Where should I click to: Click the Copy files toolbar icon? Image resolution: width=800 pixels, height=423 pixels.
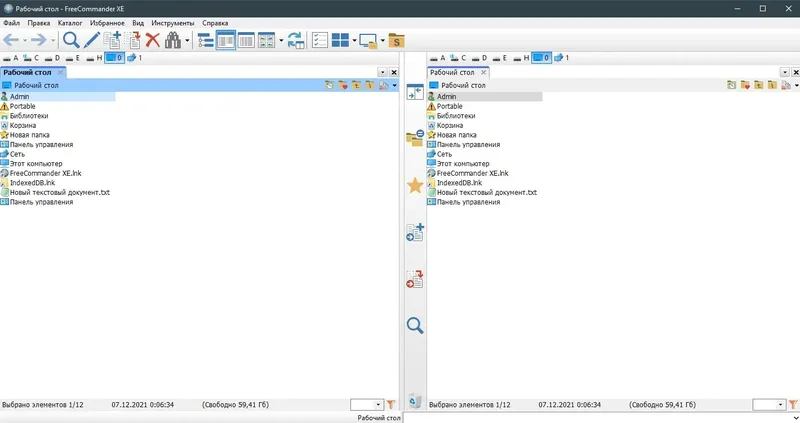click(112, 40)
